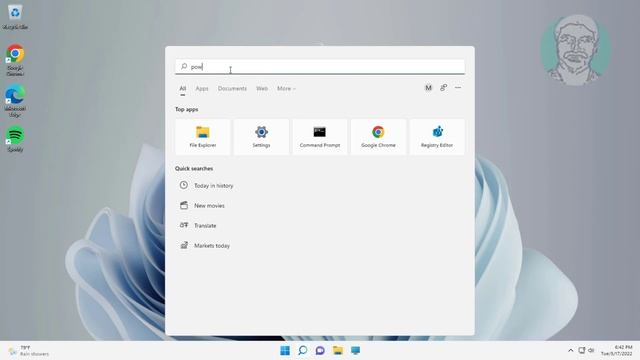Open the Recycle Bin desktop icon

click(15, 17)
